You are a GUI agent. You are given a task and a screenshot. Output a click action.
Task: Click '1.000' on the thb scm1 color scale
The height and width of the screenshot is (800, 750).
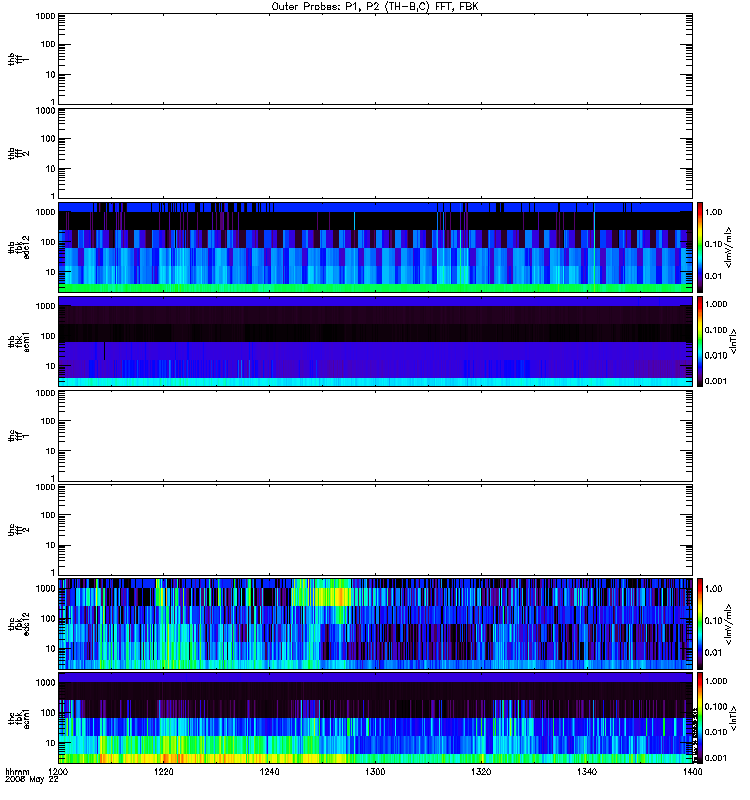(x=716, y=304)
